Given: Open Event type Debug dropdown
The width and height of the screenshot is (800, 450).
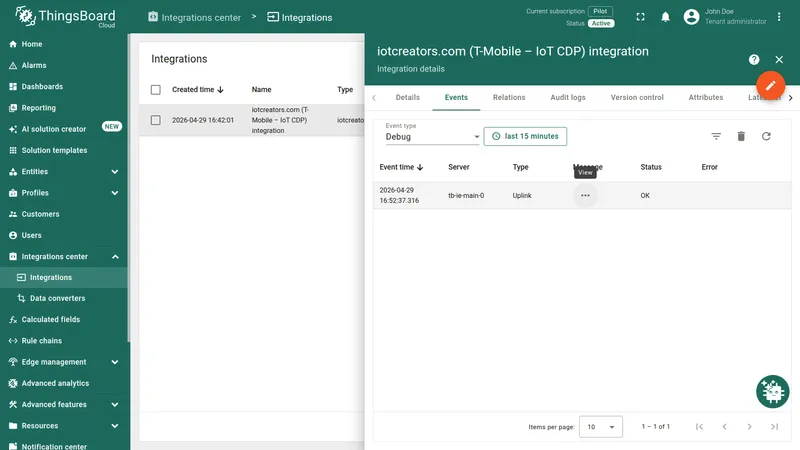Looking at the screenshot, I should tap(432, 137).
